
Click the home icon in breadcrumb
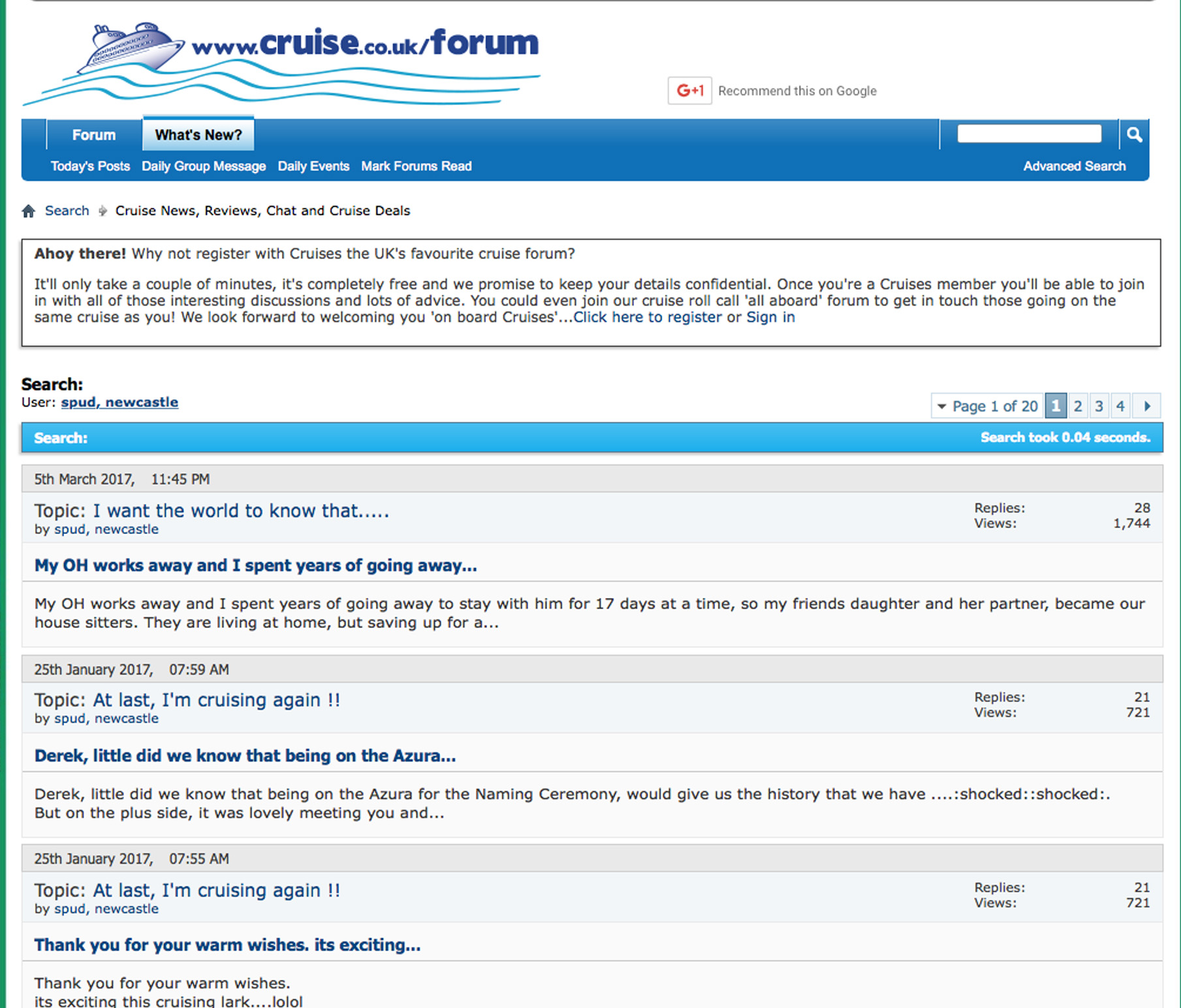pyautogui.click(x=28, y=211)
